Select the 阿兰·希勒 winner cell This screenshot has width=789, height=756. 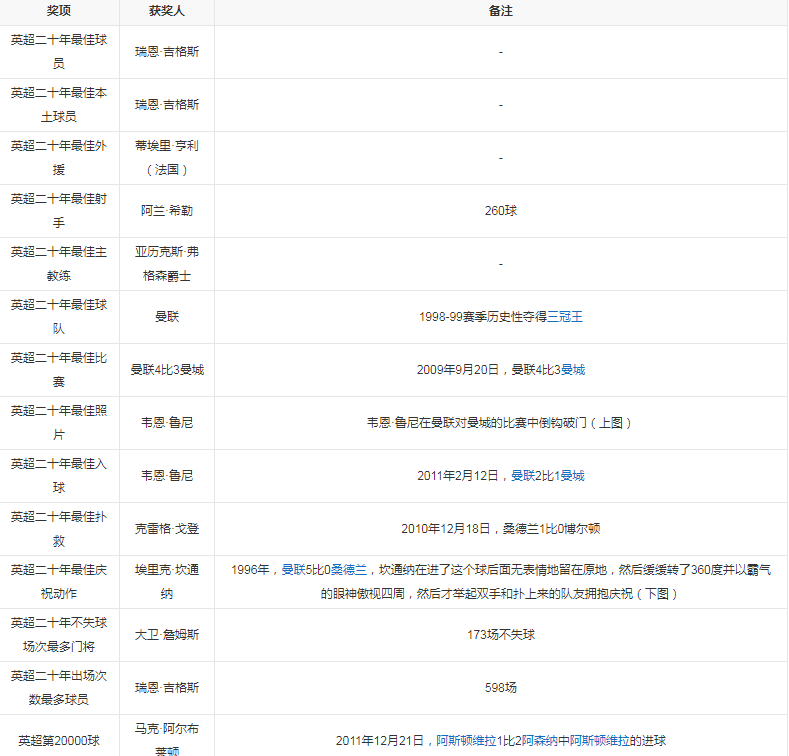pos(166,211)
